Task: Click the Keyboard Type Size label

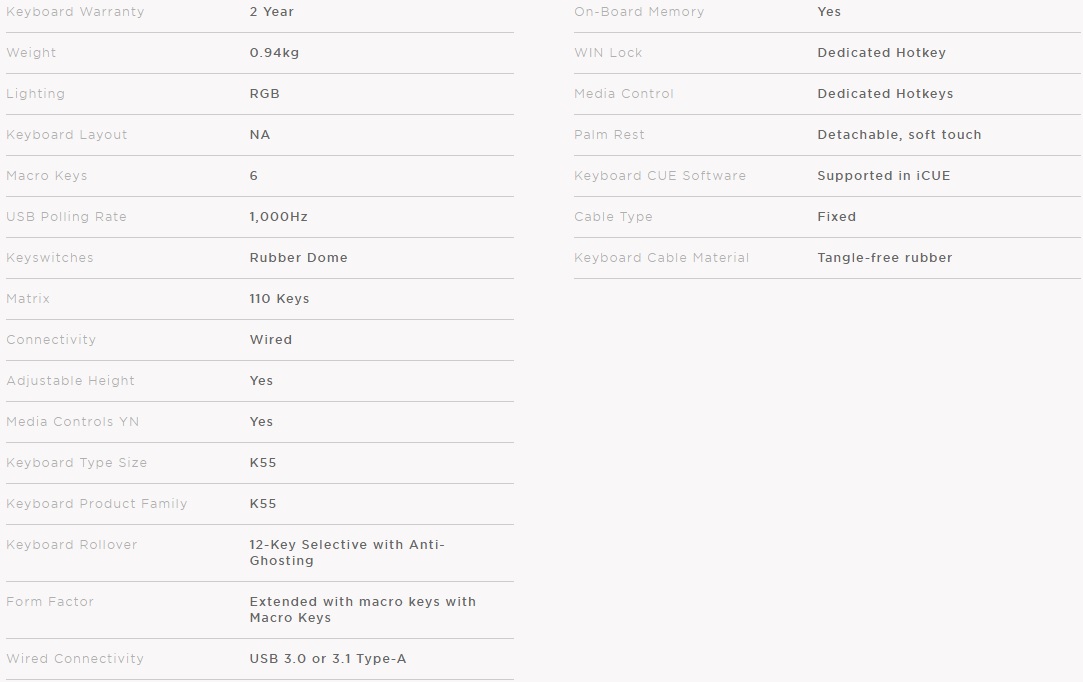Action: 77,463
